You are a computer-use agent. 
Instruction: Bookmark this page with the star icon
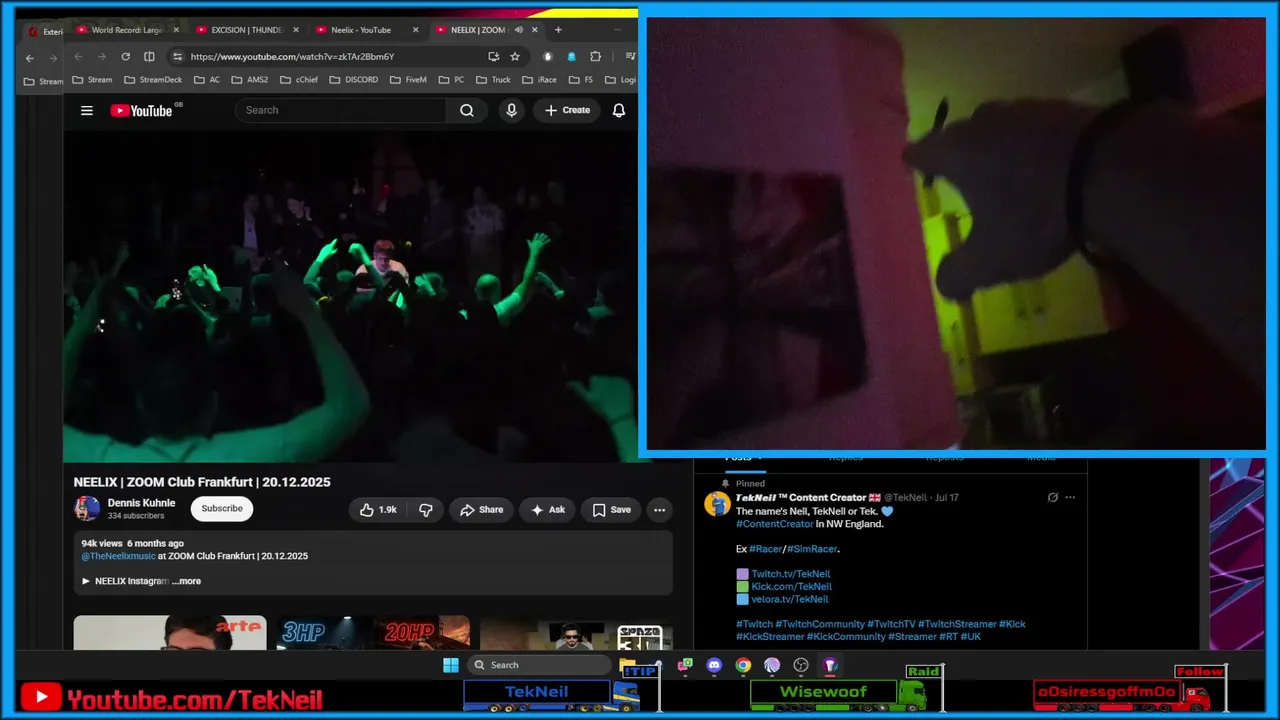(x=515, y=57)
